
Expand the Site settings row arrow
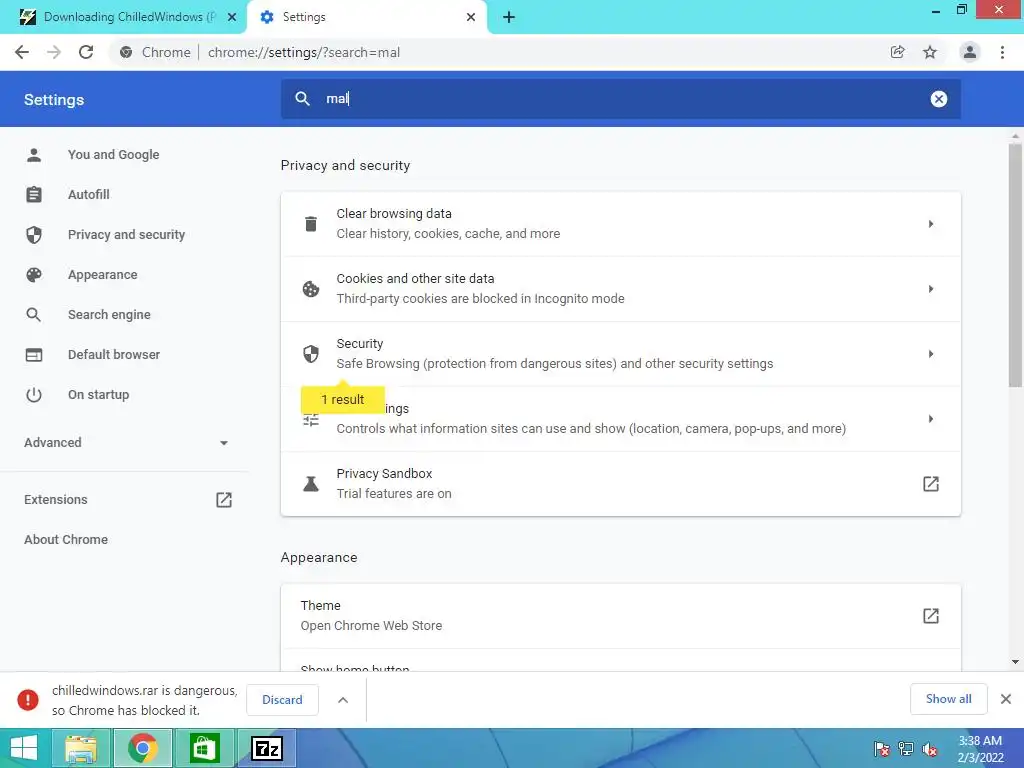coord(931,419)
